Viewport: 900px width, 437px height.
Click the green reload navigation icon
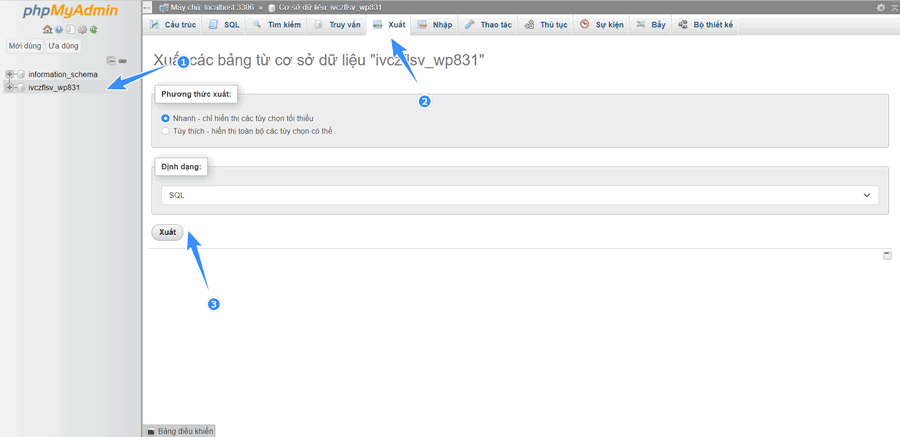pyautogui.click(x=94, y=29)
